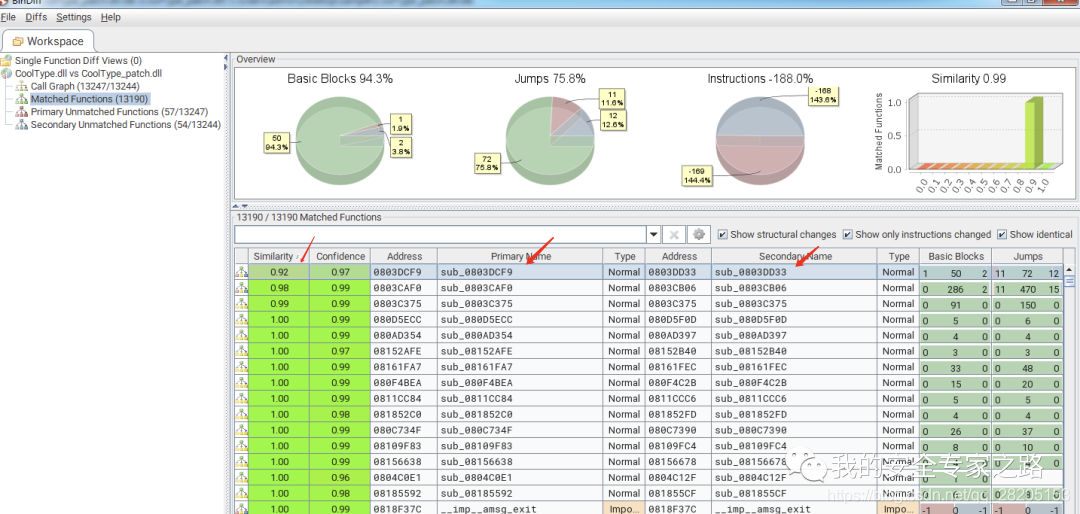Click the table scrollbar up arrow

[x=1069, y=269]
